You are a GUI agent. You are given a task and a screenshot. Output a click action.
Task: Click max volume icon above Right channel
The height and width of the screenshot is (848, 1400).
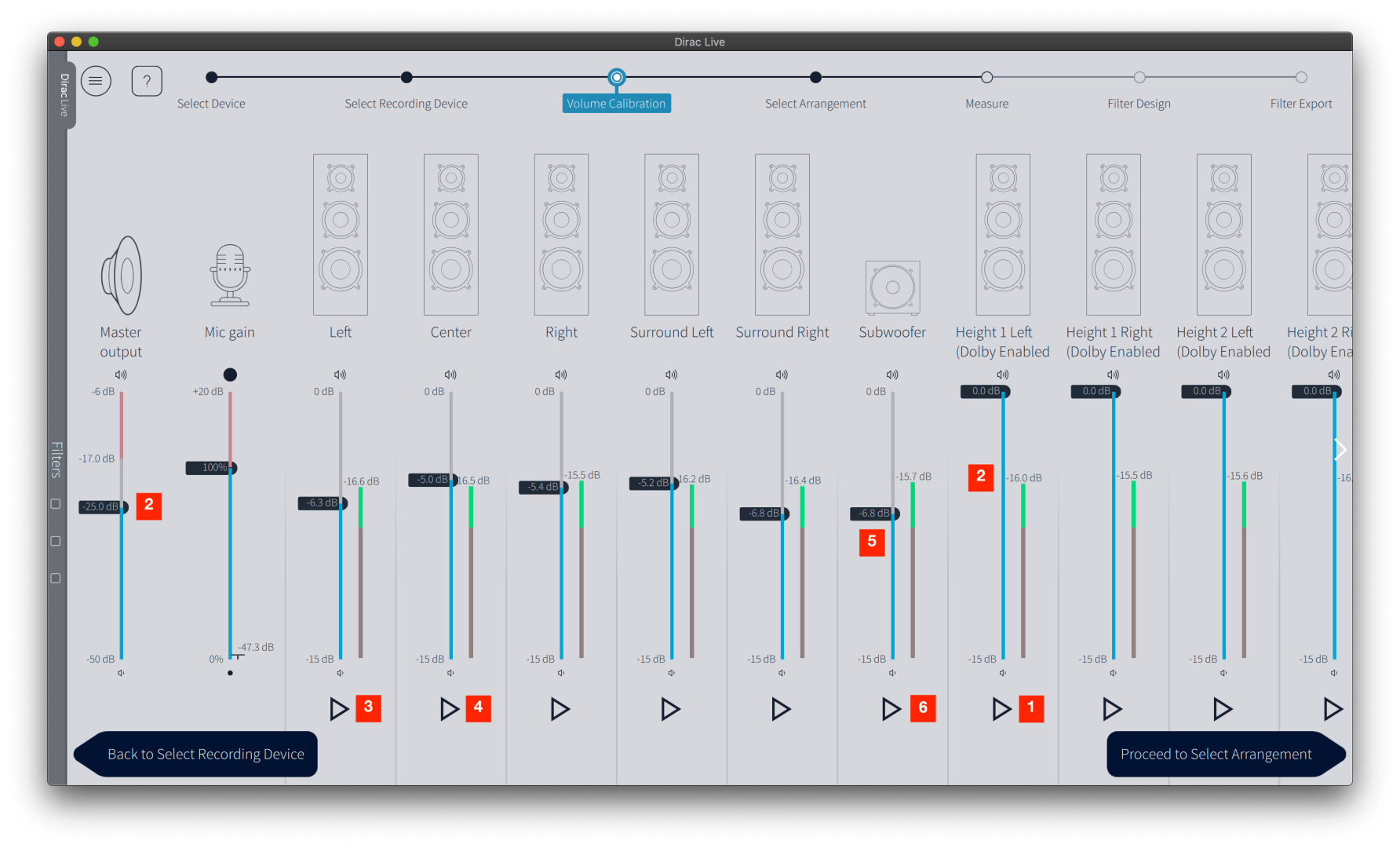(x=561, y=375)
